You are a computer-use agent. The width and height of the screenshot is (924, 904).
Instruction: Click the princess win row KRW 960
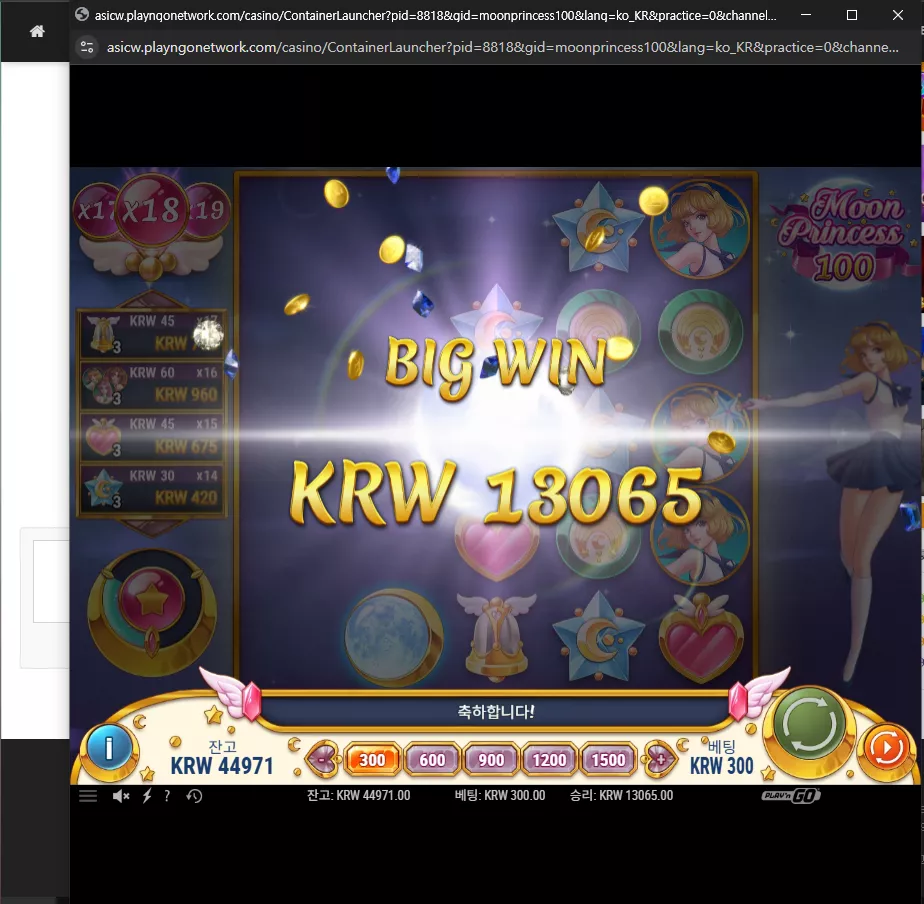click(152, 384)
